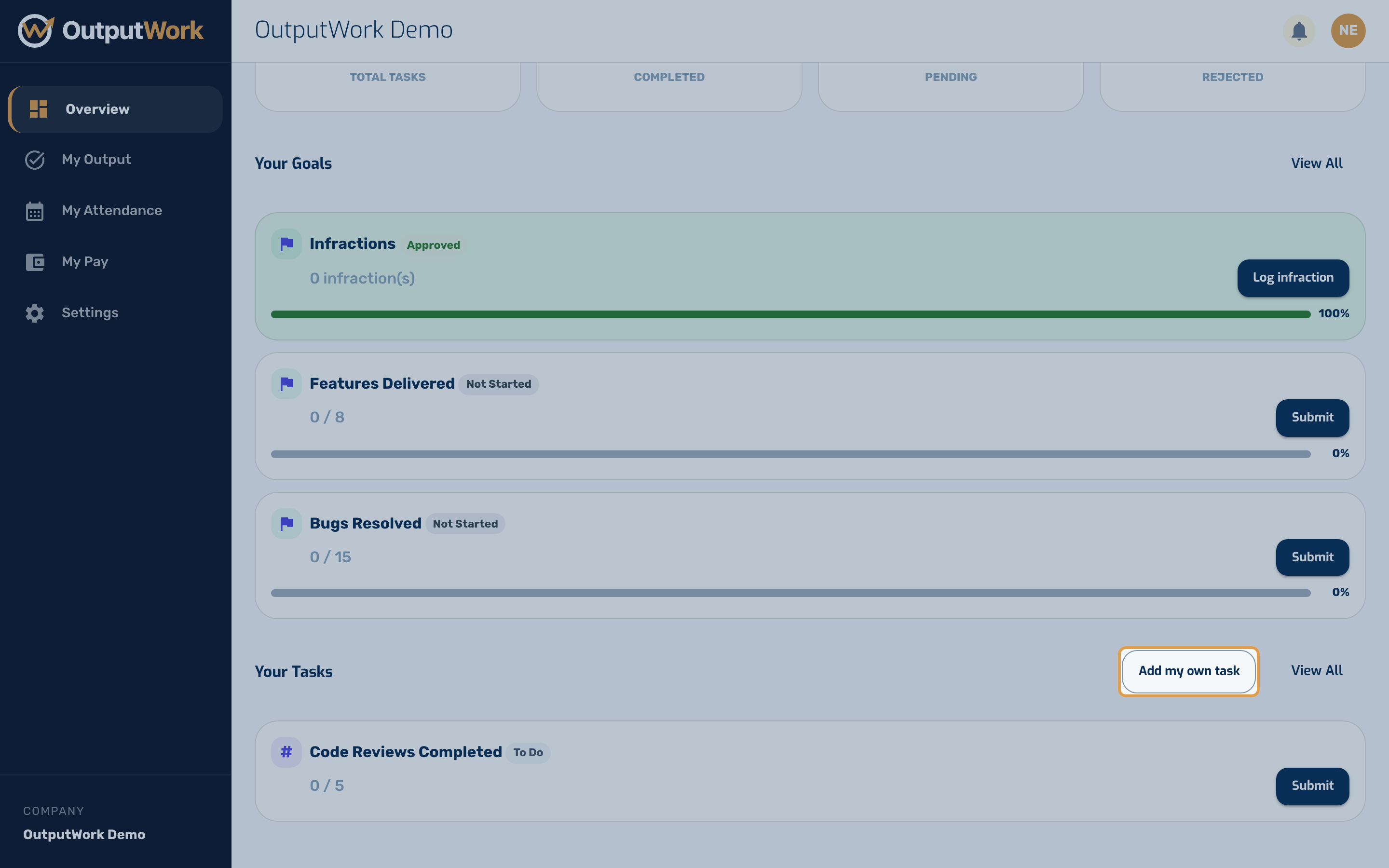Click the Bugs Resolved flag icon
The image size is (1389, 868).
click(x=286, y=524)
